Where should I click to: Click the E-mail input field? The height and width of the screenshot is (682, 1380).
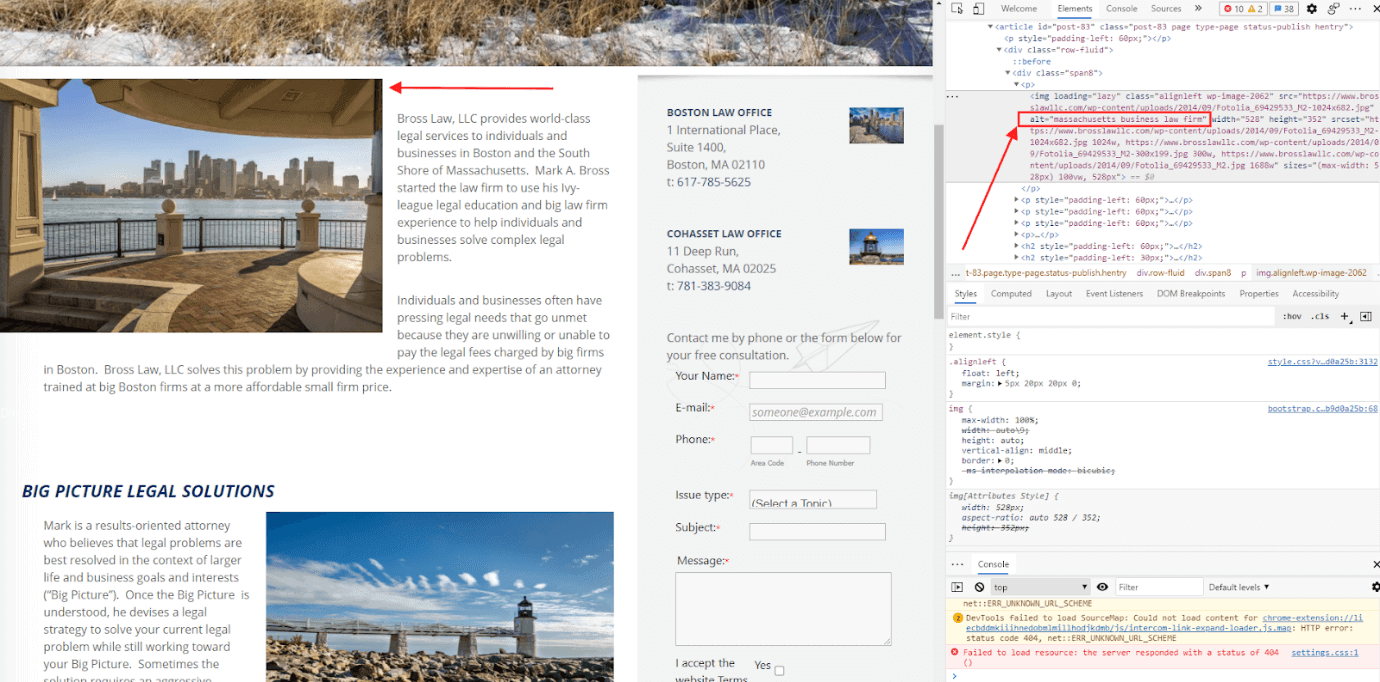(x=816, y=412)
